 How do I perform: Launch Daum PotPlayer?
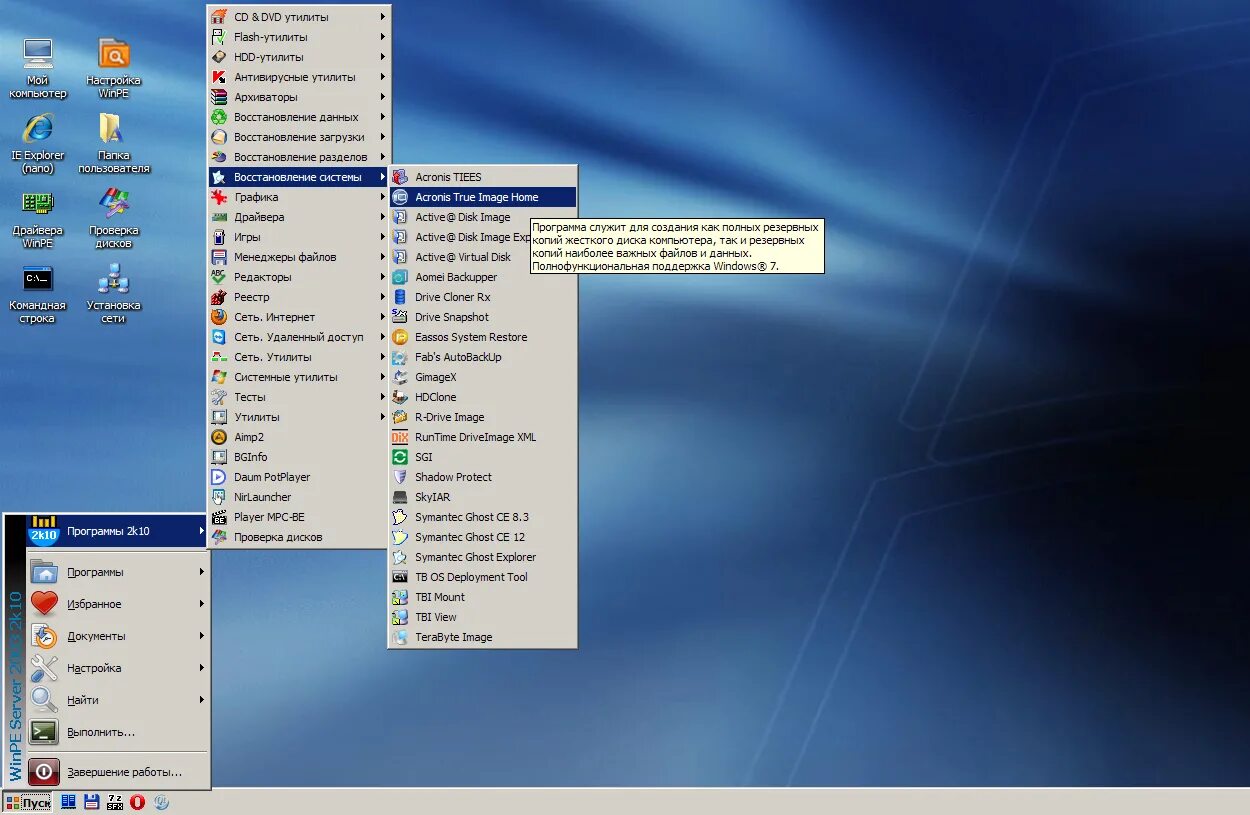click(x=298, y=477)
